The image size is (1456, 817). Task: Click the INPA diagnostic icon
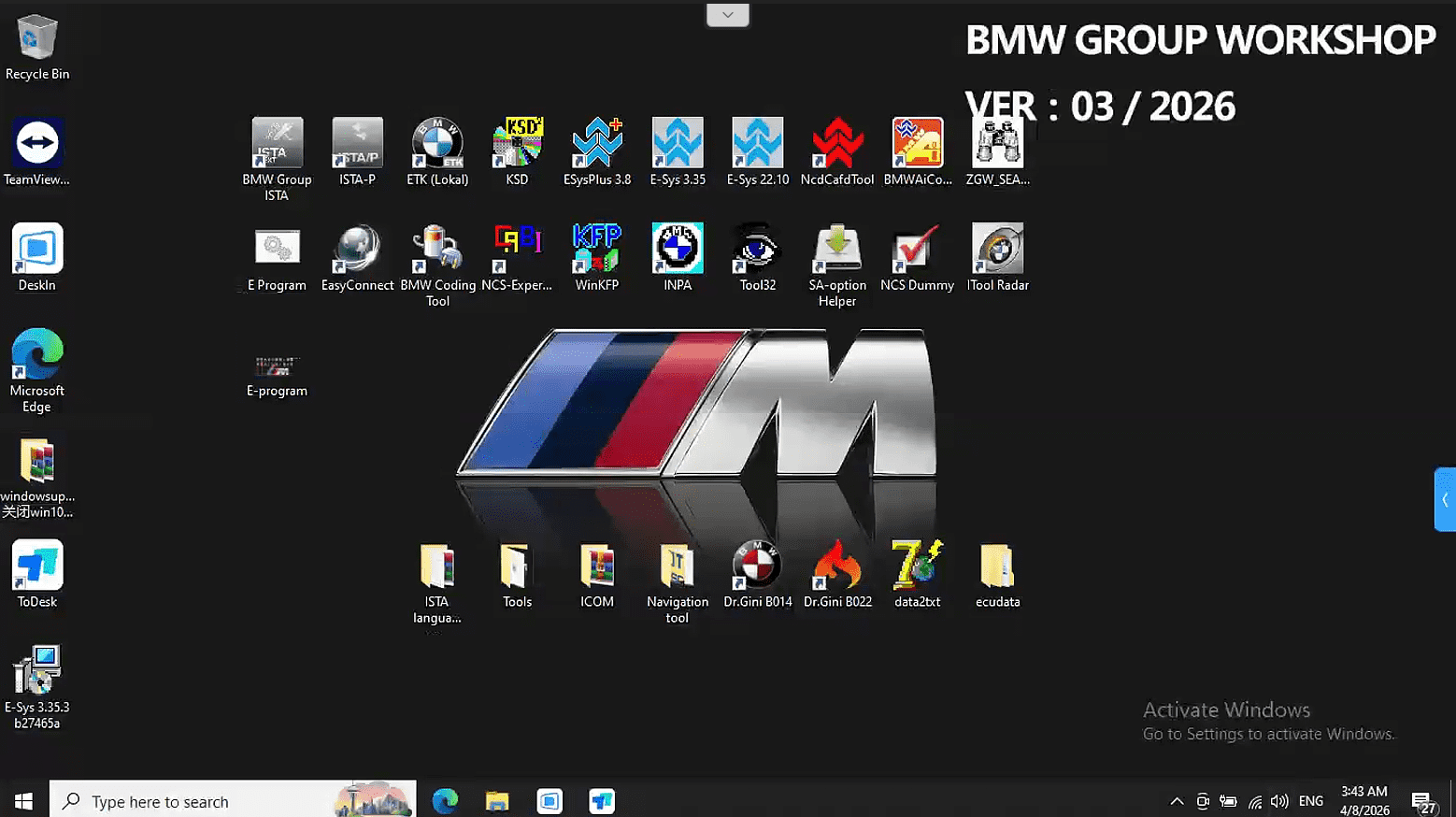[x=678, y=249]
